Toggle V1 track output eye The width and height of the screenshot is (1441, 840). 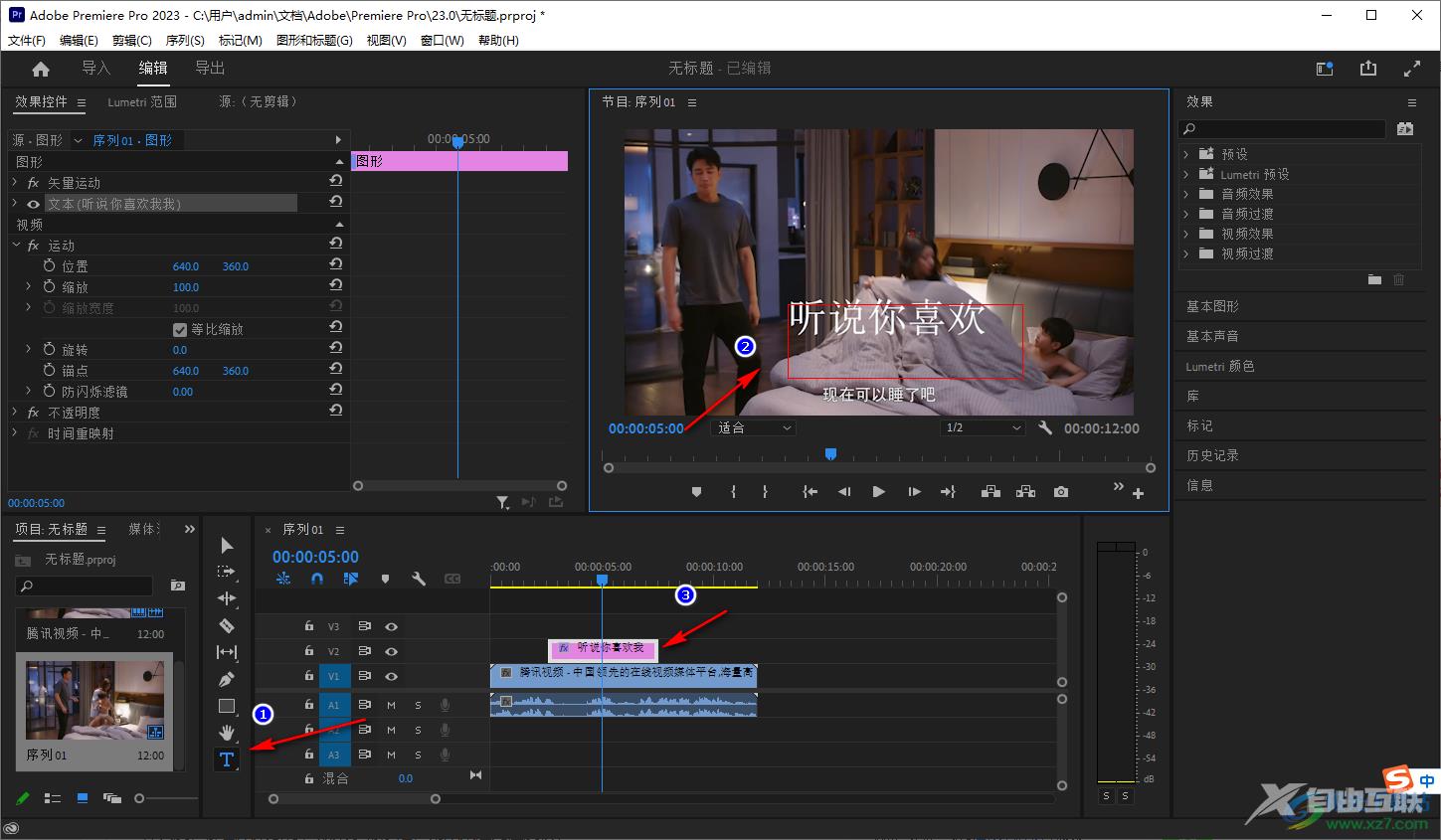tap(391, 676)
